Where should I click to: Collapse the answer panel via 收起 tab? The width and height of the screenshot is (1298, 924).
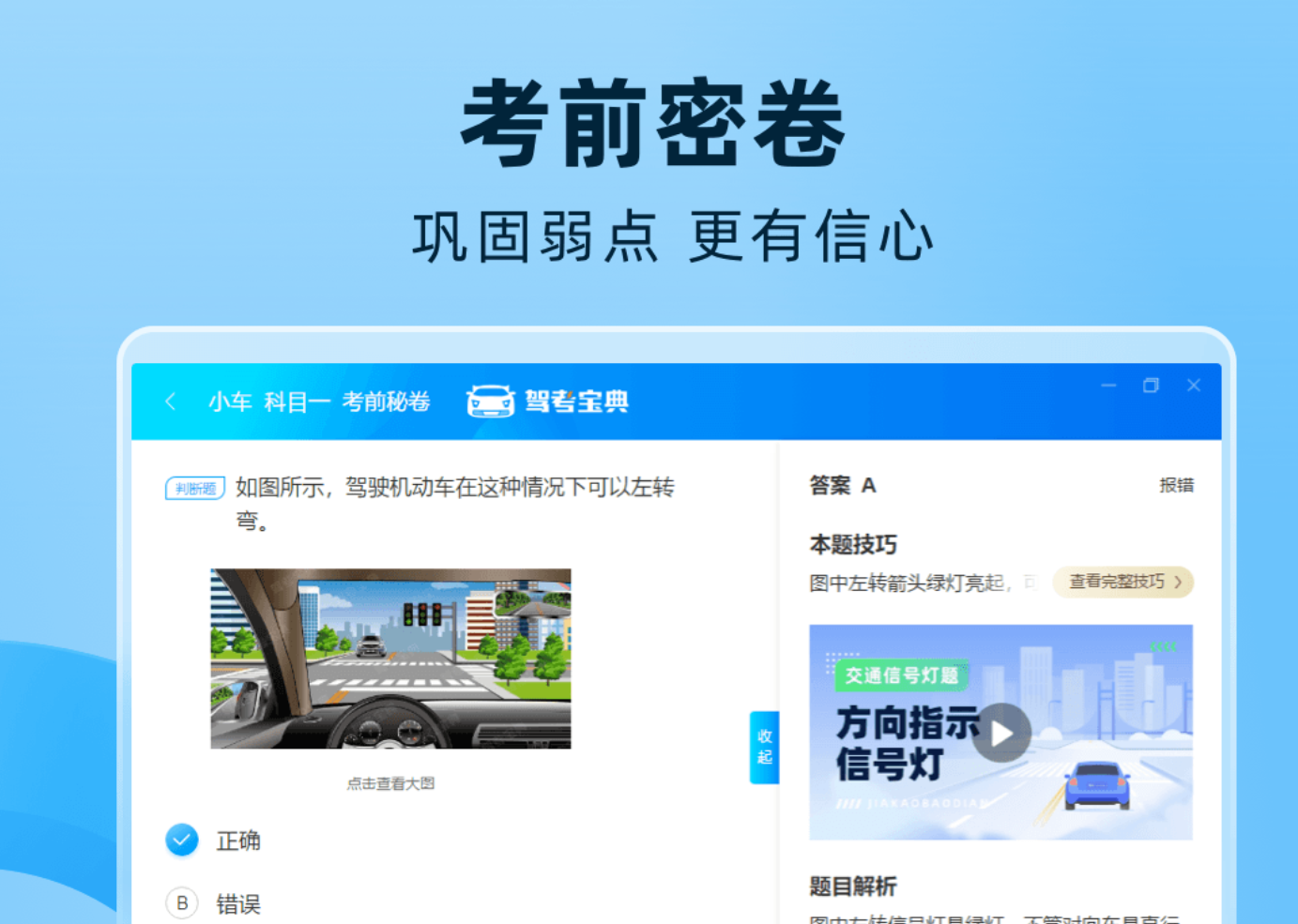(764, 747)
